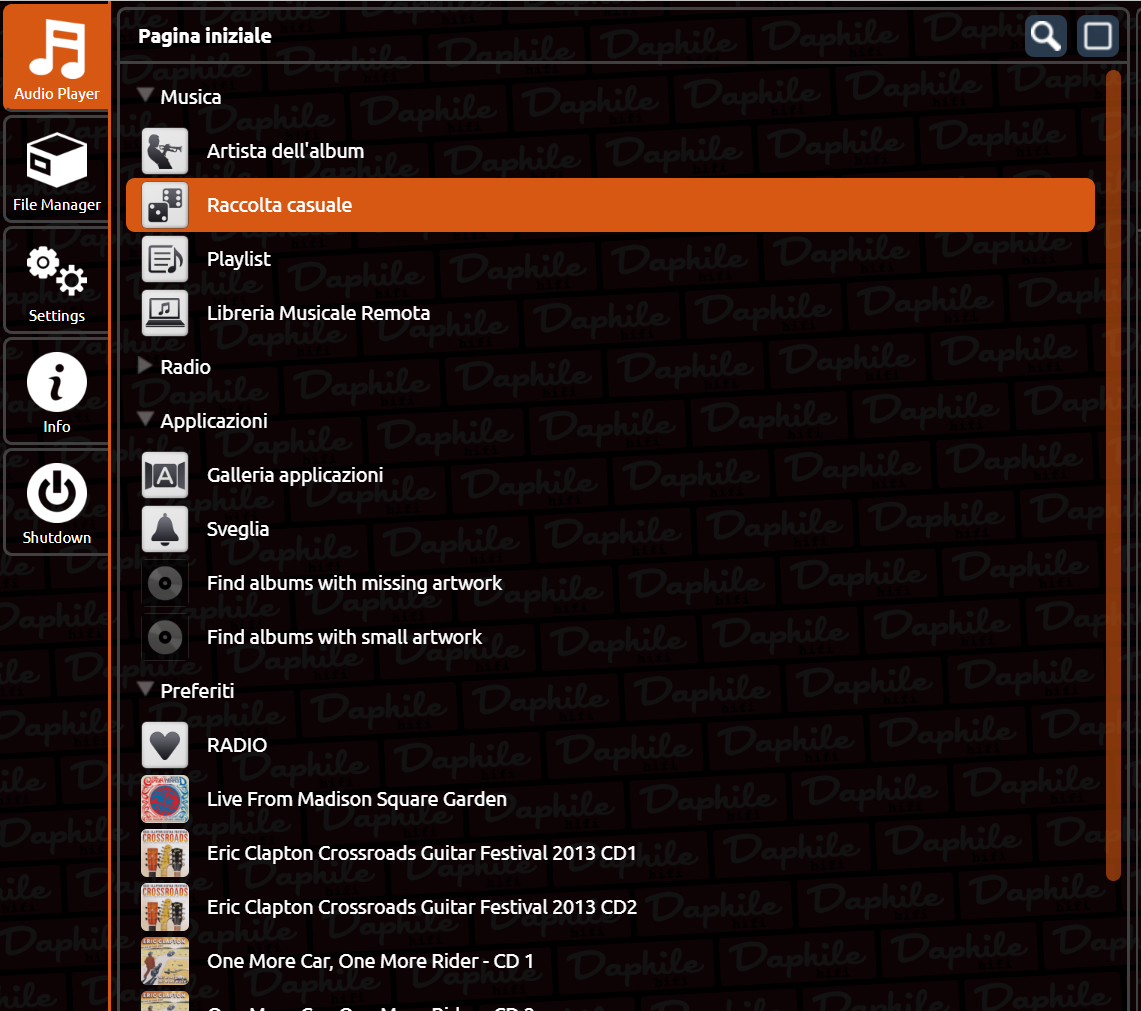1141x1011 pixels.
Task: Expand the Radio section
Action: click(x=145, y=365)
